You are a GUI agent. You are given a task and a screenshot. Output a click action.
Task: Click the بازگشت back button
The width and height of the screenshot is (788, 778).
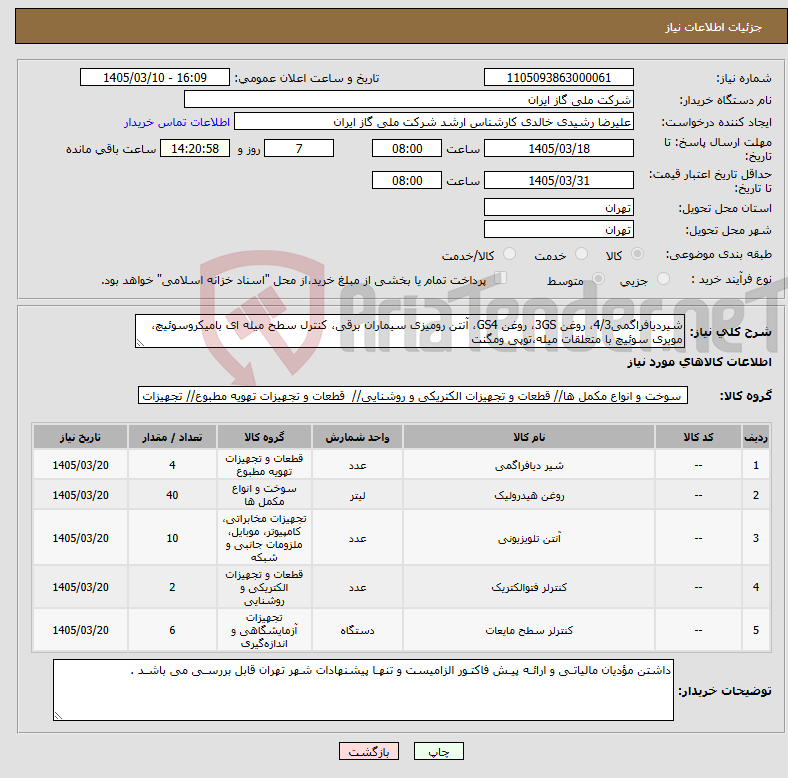369,751
